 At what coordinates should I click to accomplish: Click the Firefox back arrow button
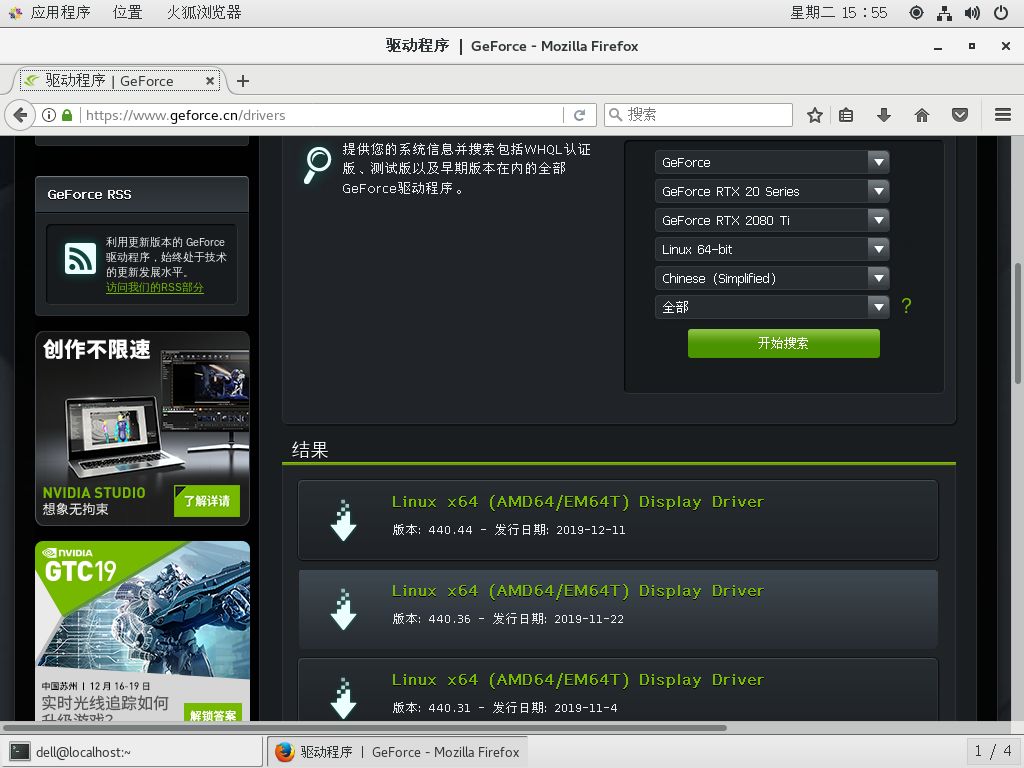(20, 116)
